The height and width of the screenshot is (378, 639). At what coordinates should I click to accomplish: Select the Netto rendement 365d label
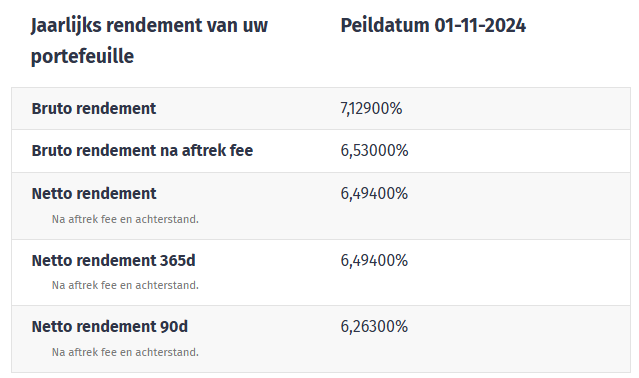pyautogui.click(x=113, y=260)
